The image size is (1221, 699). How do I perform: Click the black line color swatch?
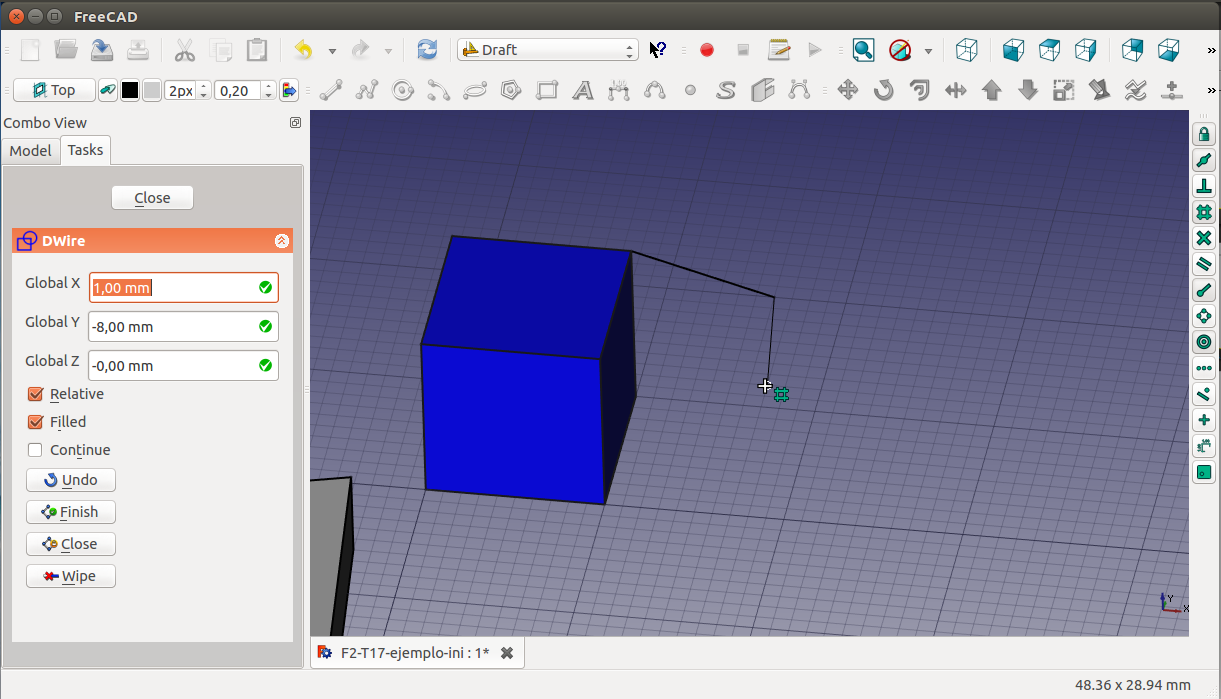(x=130, y=91)
